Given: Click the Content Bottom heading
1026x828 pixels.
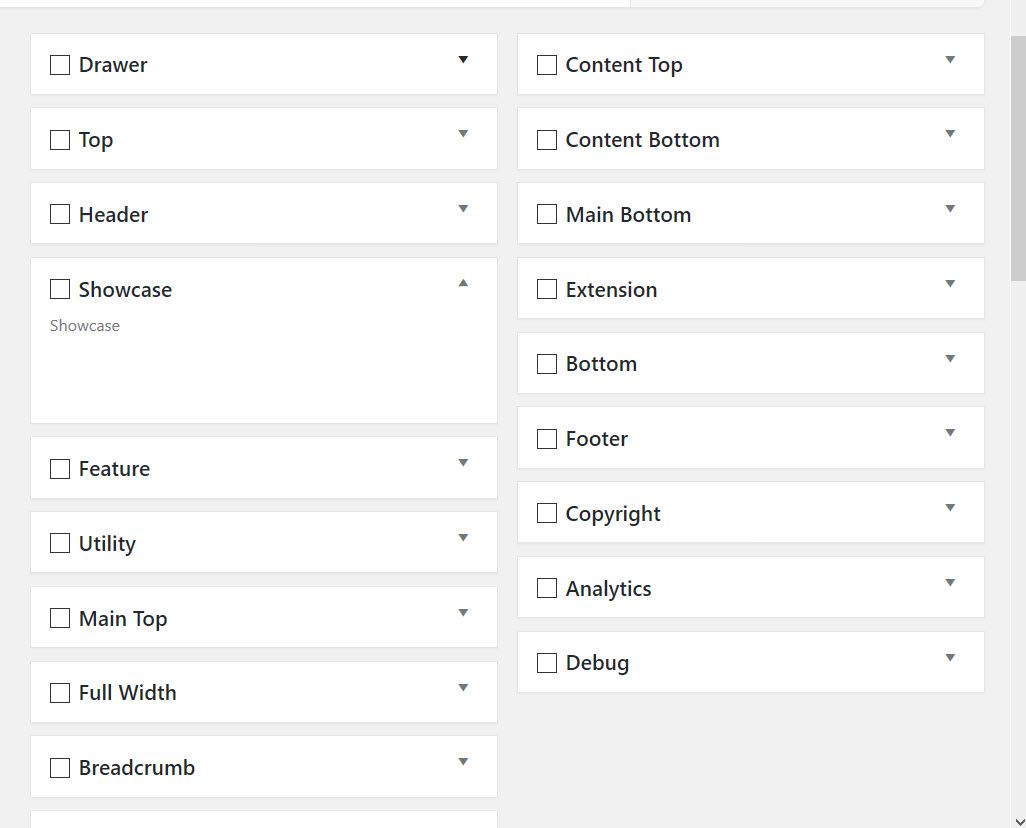Looking at the screenshot, I should coord(643,139).
